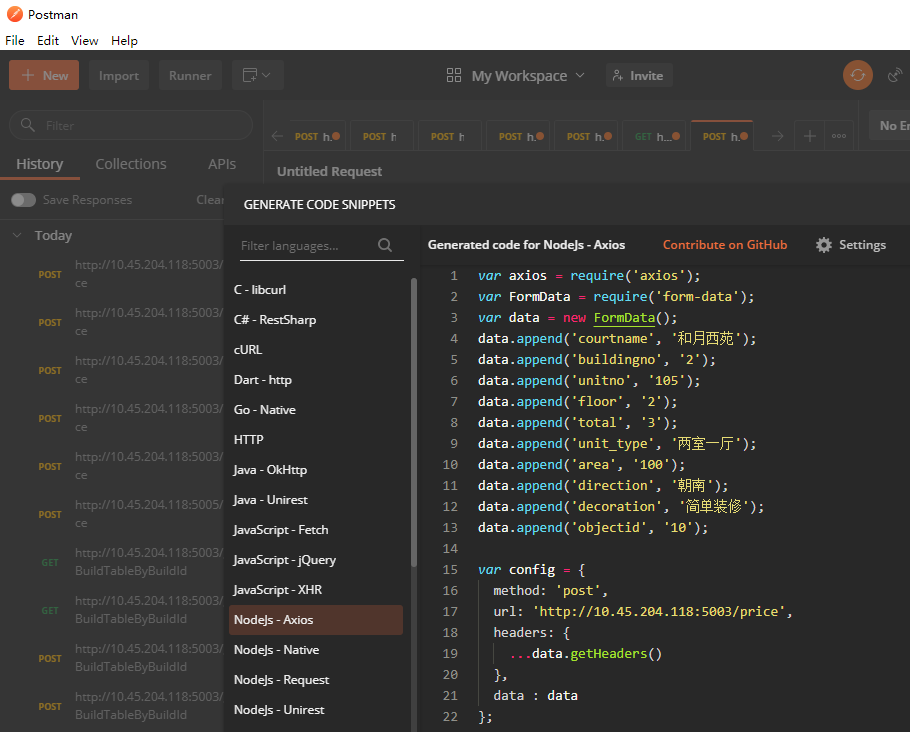Click the language list scrollbar
The width and height of the screenshot is (910, 732).
(x=414, y=422)
